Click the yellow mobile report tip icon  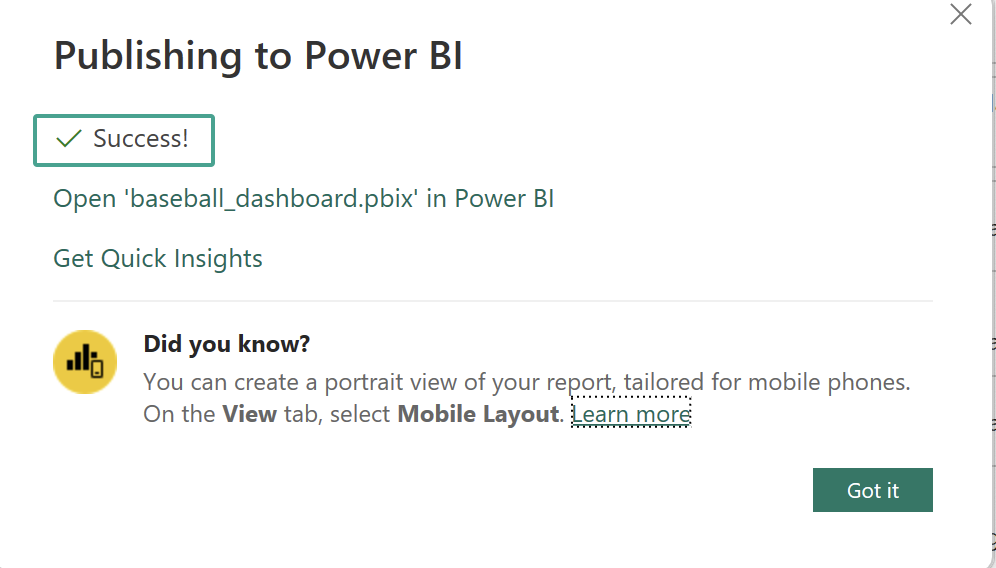tap(85, 362)
